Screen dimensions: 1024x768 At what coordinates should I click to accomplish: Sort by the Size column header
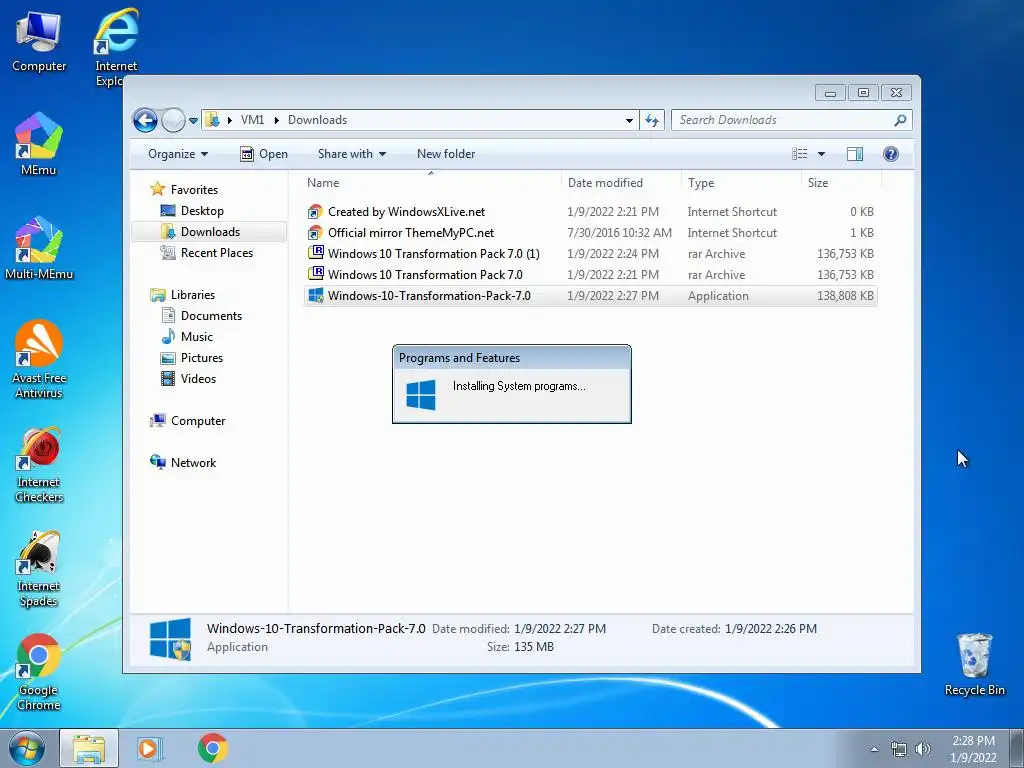click(840, 183)
